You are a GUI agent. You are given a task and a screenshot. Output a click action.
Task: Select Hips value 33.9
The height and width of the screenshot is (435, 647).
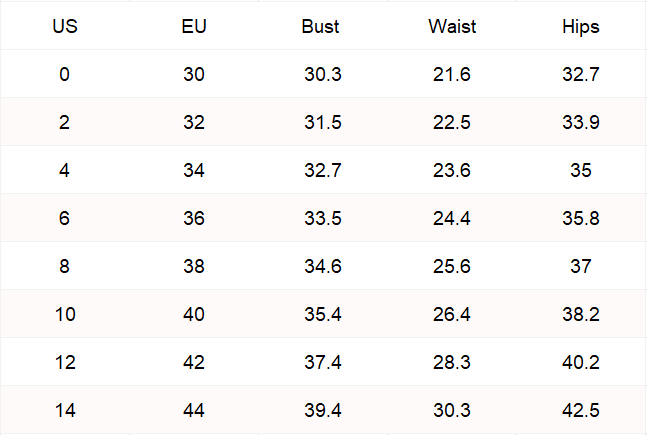581,122
